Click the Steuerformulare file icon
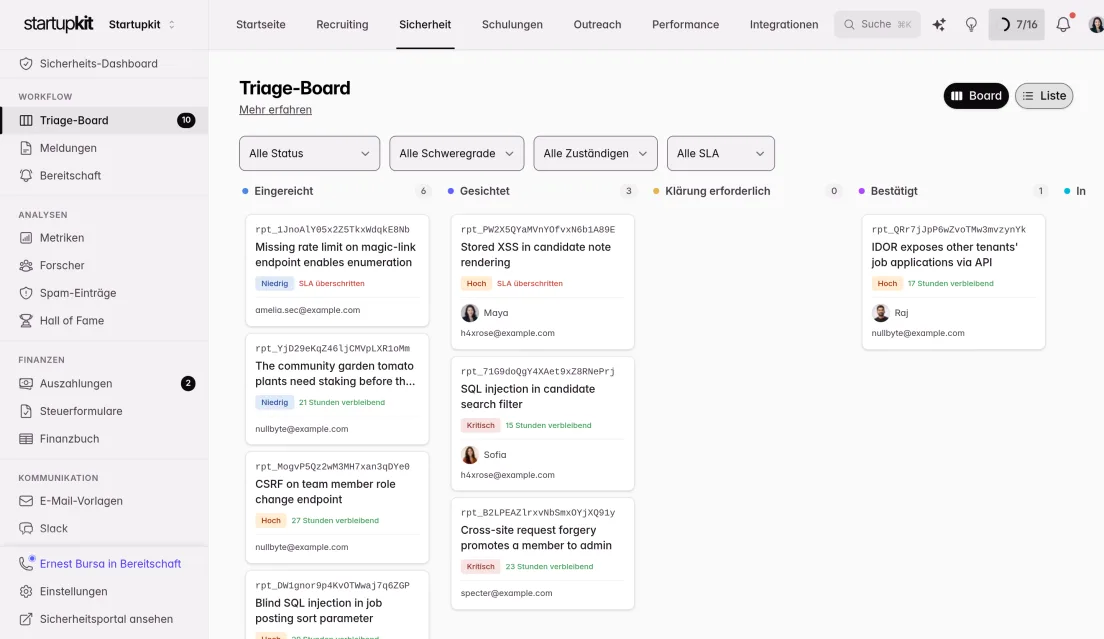The width and height of the screenshot is (1104, 639). point(26,411)
